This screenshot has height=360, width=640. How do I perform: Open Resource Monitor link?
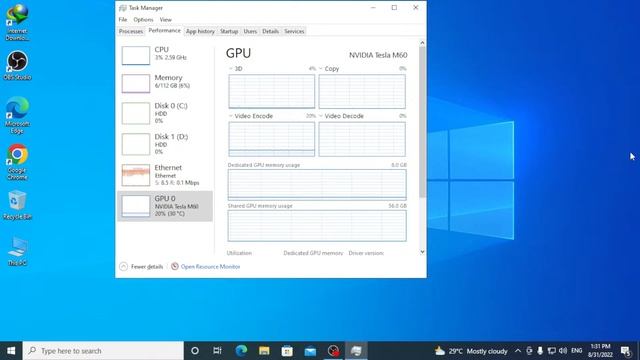coord(210,267)
